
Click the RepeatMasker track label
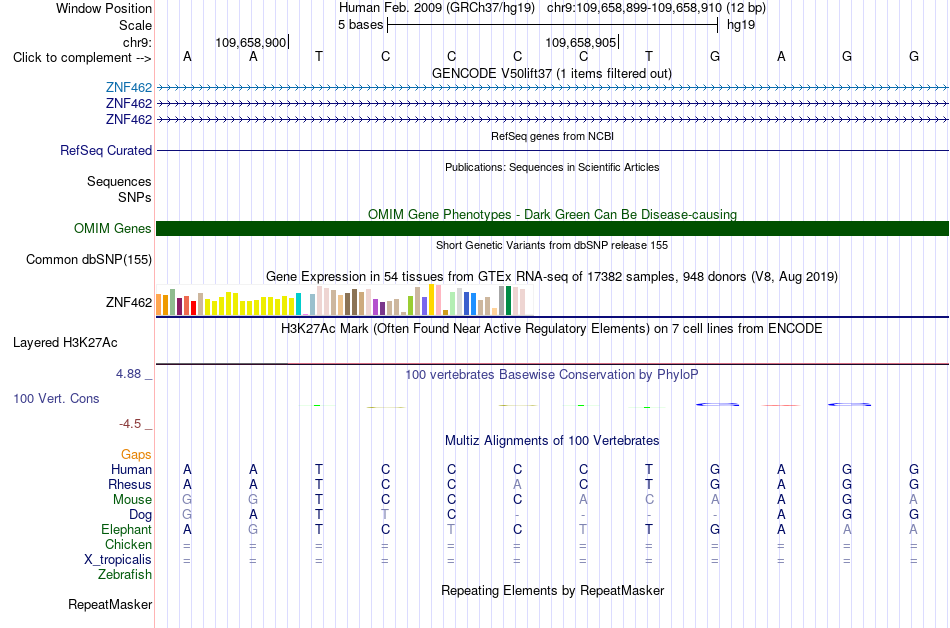110,604
